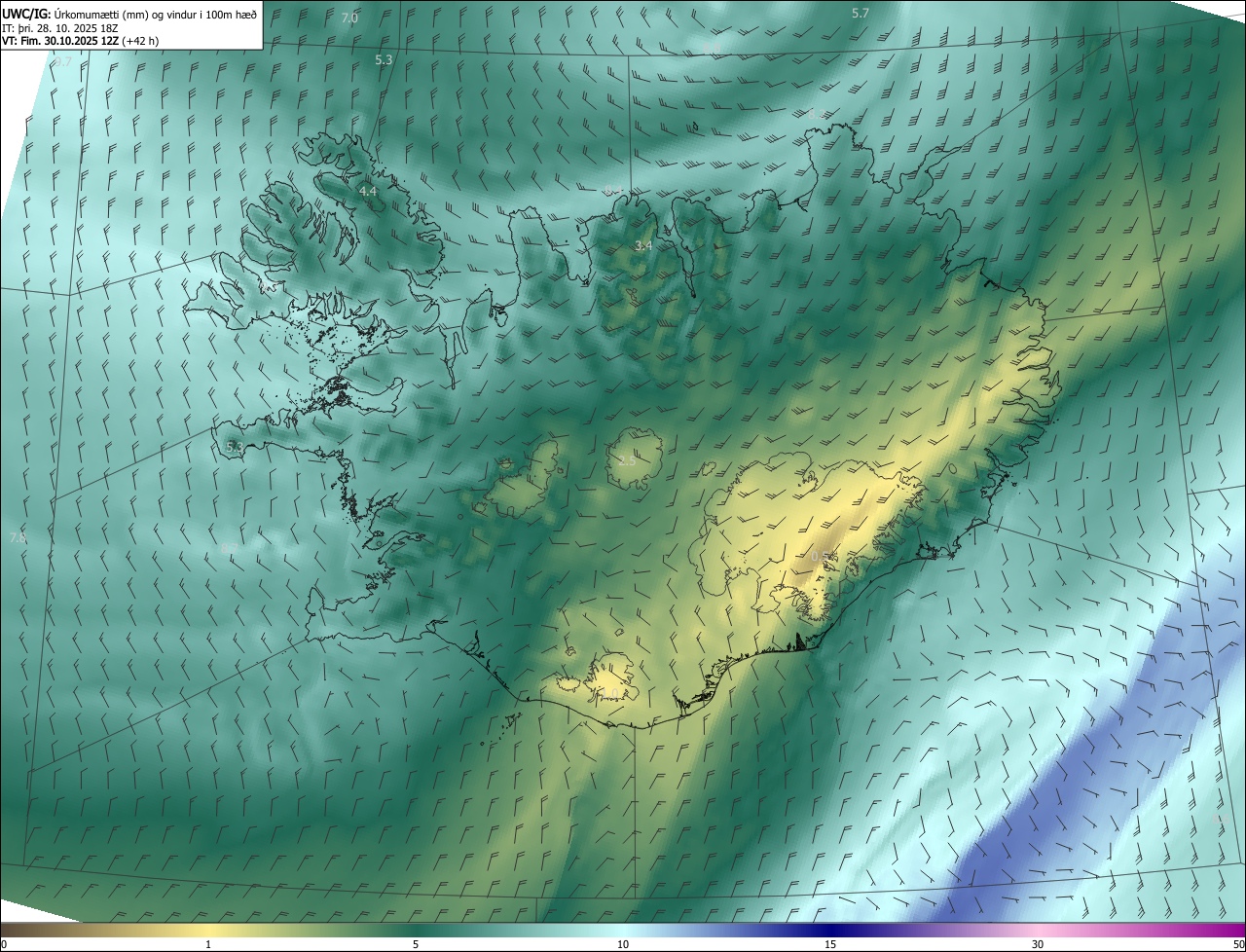Viewport: 1246px width, 952px height.
Task: Click the '7.0' value label on the map
Action: click(x=350, y=18)
